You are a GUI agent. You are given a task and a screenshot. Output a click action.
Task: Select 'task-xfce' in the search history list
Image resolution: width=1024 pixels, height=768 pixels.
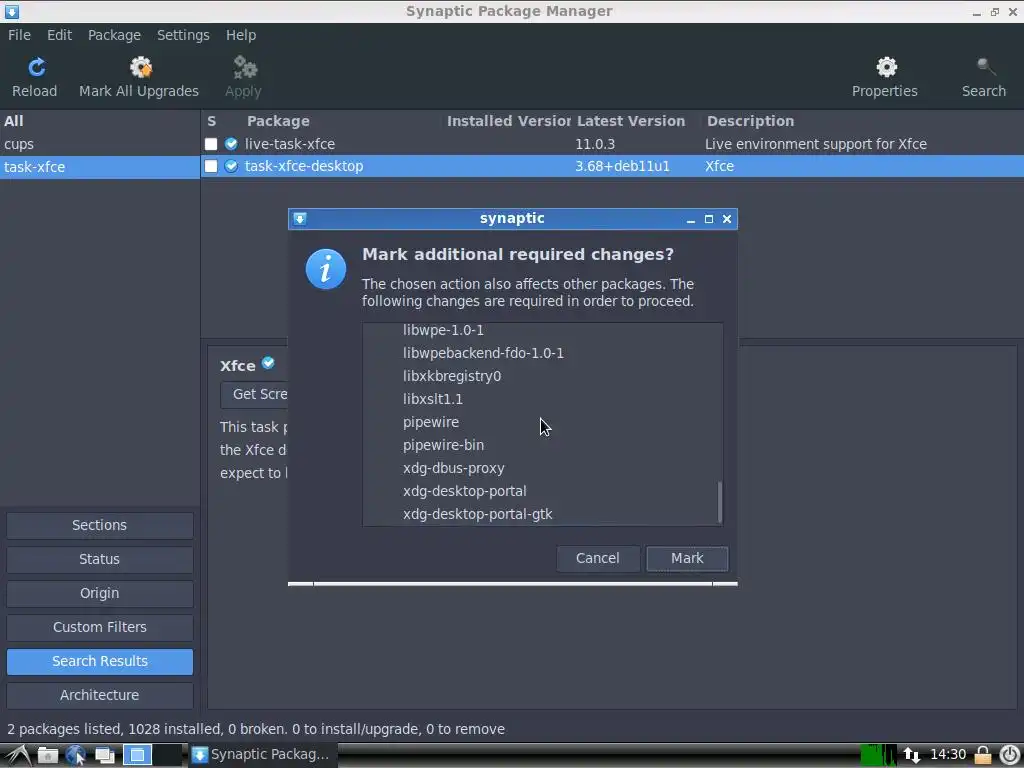[99, 167]
